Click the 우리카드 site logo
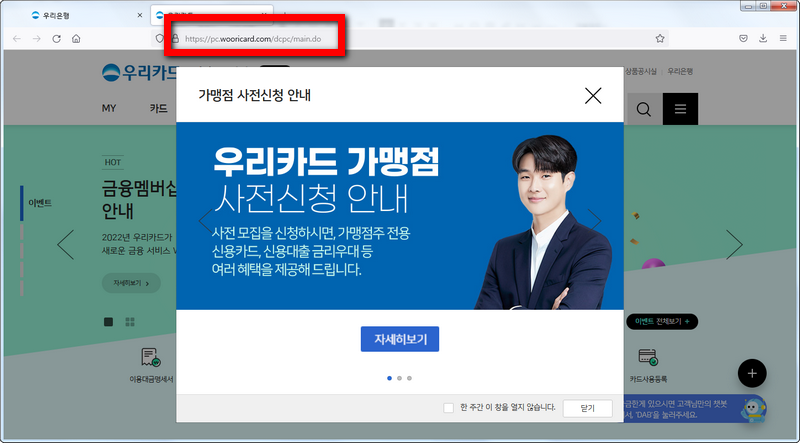This screenshot has height=443, width=800. (x=139, y=72)
